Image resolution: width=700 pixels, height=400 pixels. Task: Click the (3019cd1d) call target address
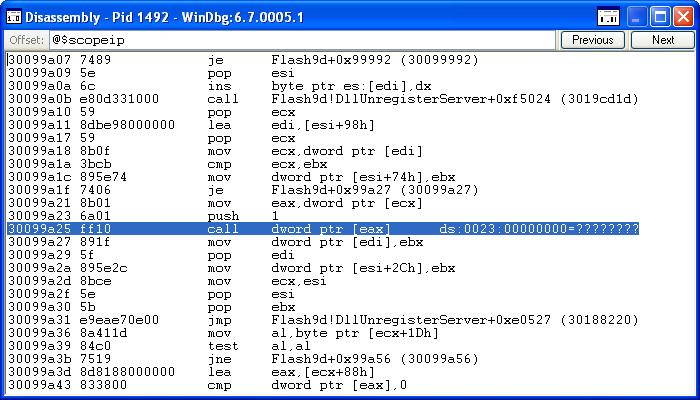[x=600, y=99]
